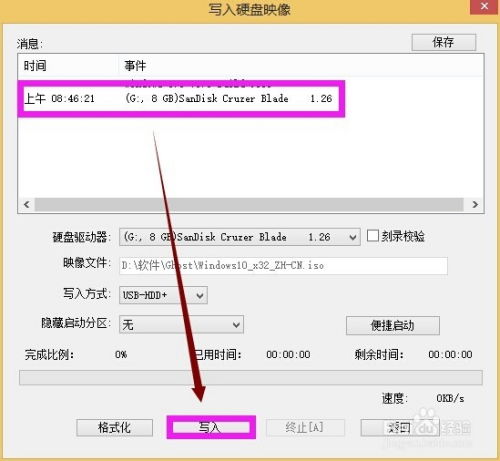Click the 终止[A] abort button
Image resolution: width=500 pixels, height=461 pixels.
305,427
